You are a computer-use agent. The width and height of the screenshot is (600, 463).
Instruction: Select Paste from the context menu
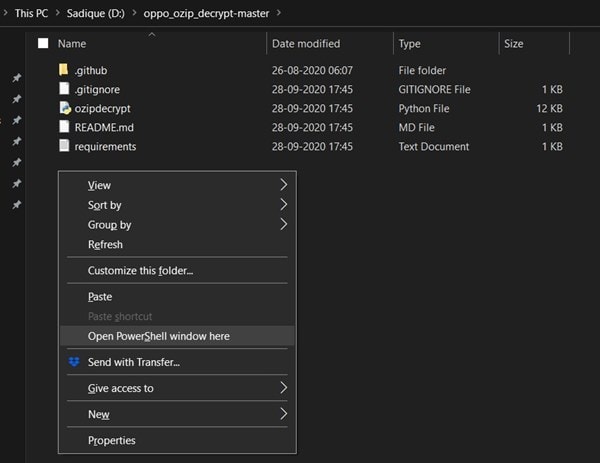pos(177,297)
